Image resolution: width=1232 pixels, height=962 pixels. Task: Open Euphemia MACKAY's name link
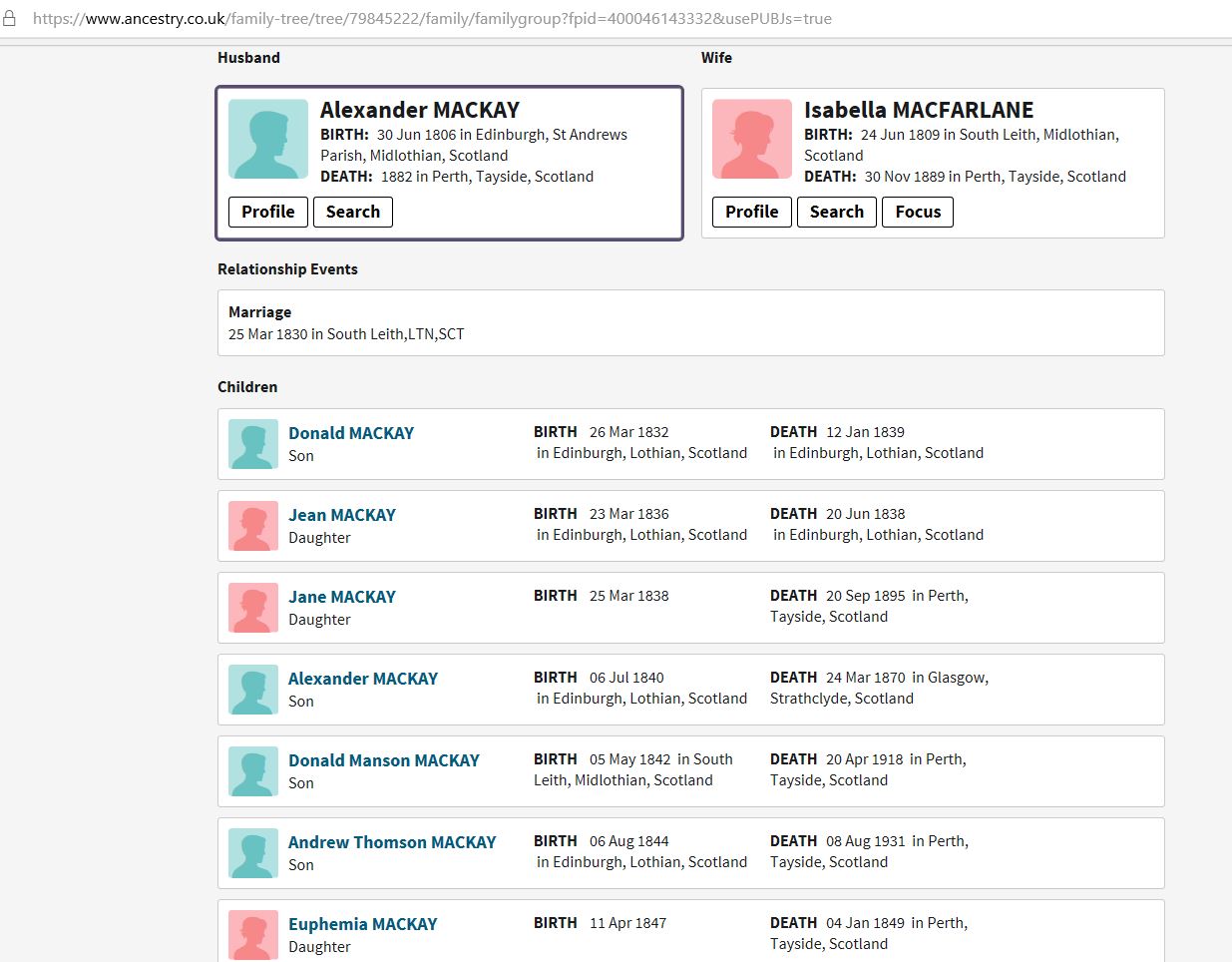(362, 924)
